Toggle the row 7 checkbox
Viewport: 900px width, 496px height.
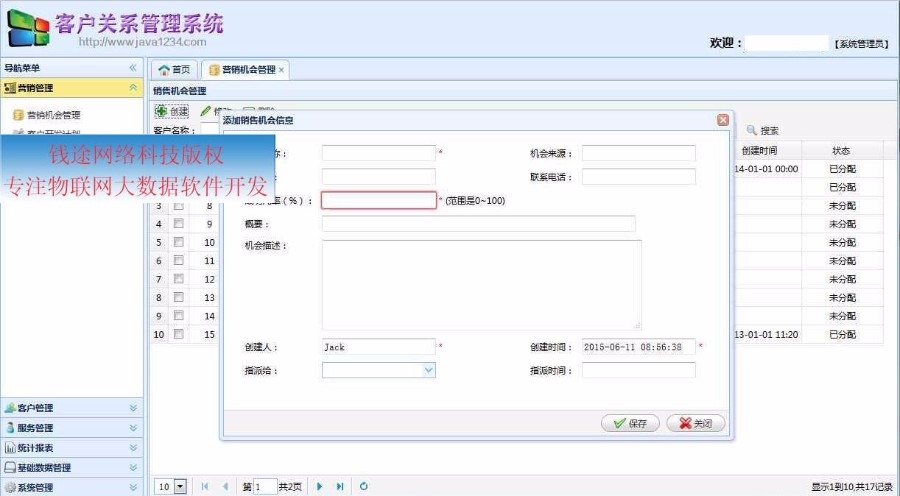point(179,278)
